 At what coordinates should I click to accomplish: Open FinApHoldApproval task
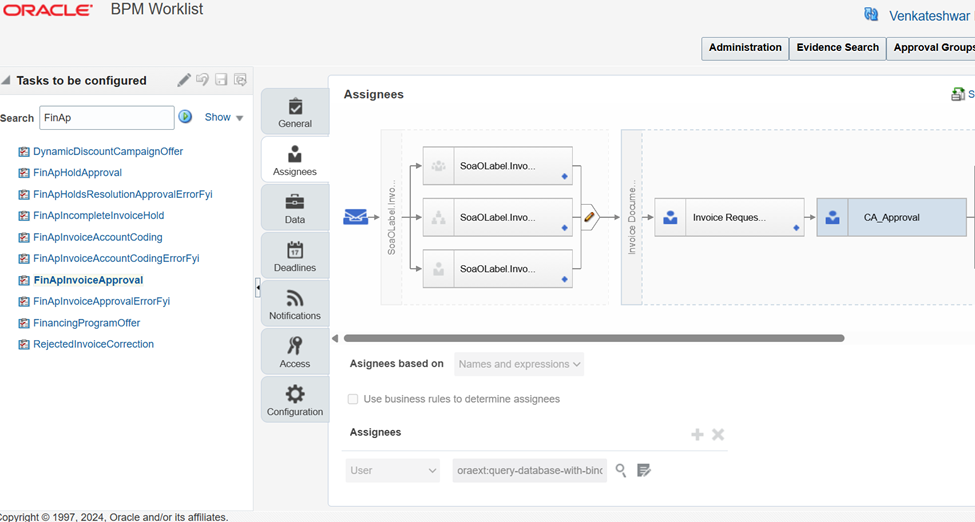coord(77,172)
